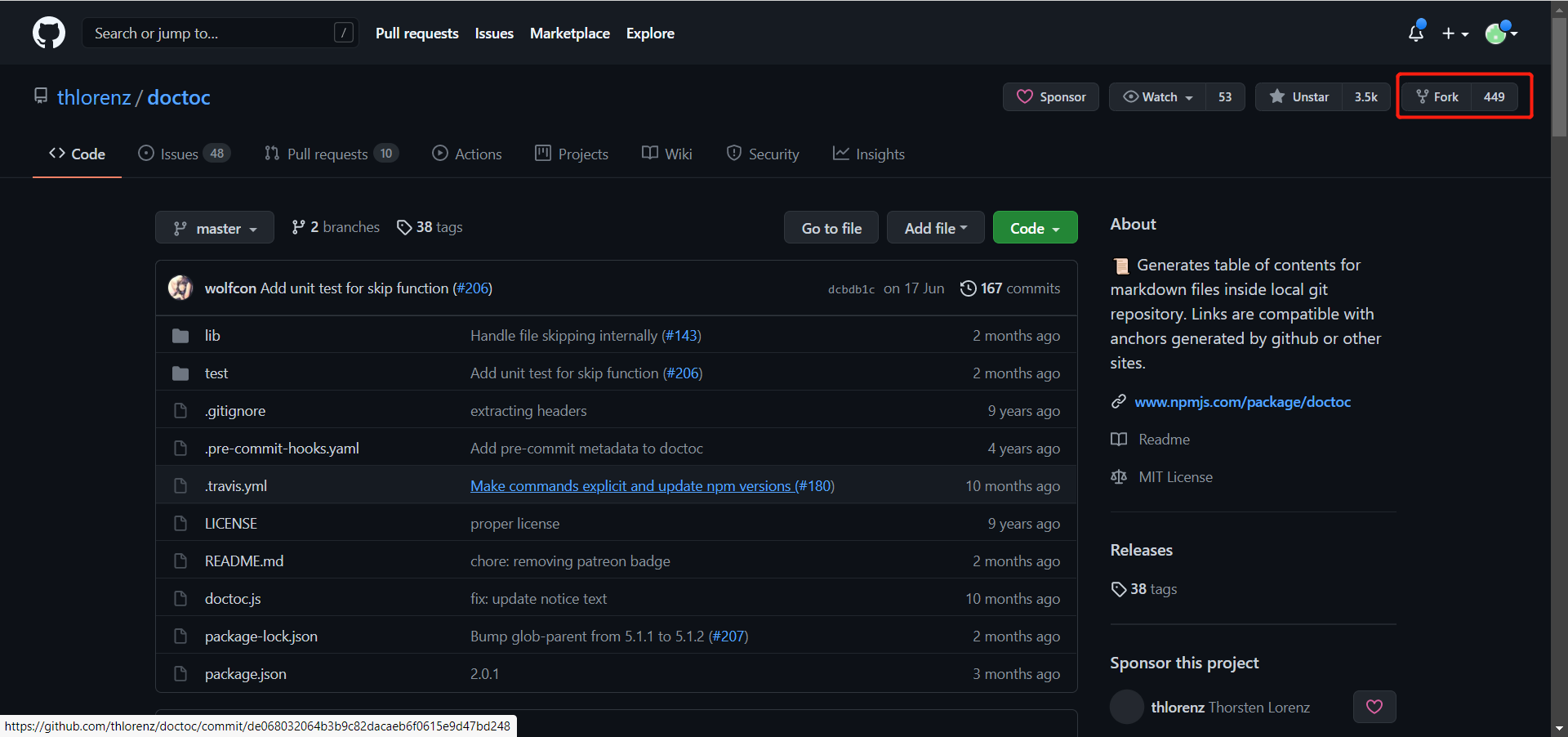Image resolution: width=1568 pixels, height=737 pixels.
Task: View the 3.5k stargazers count
Action: tap(1366, 96)
